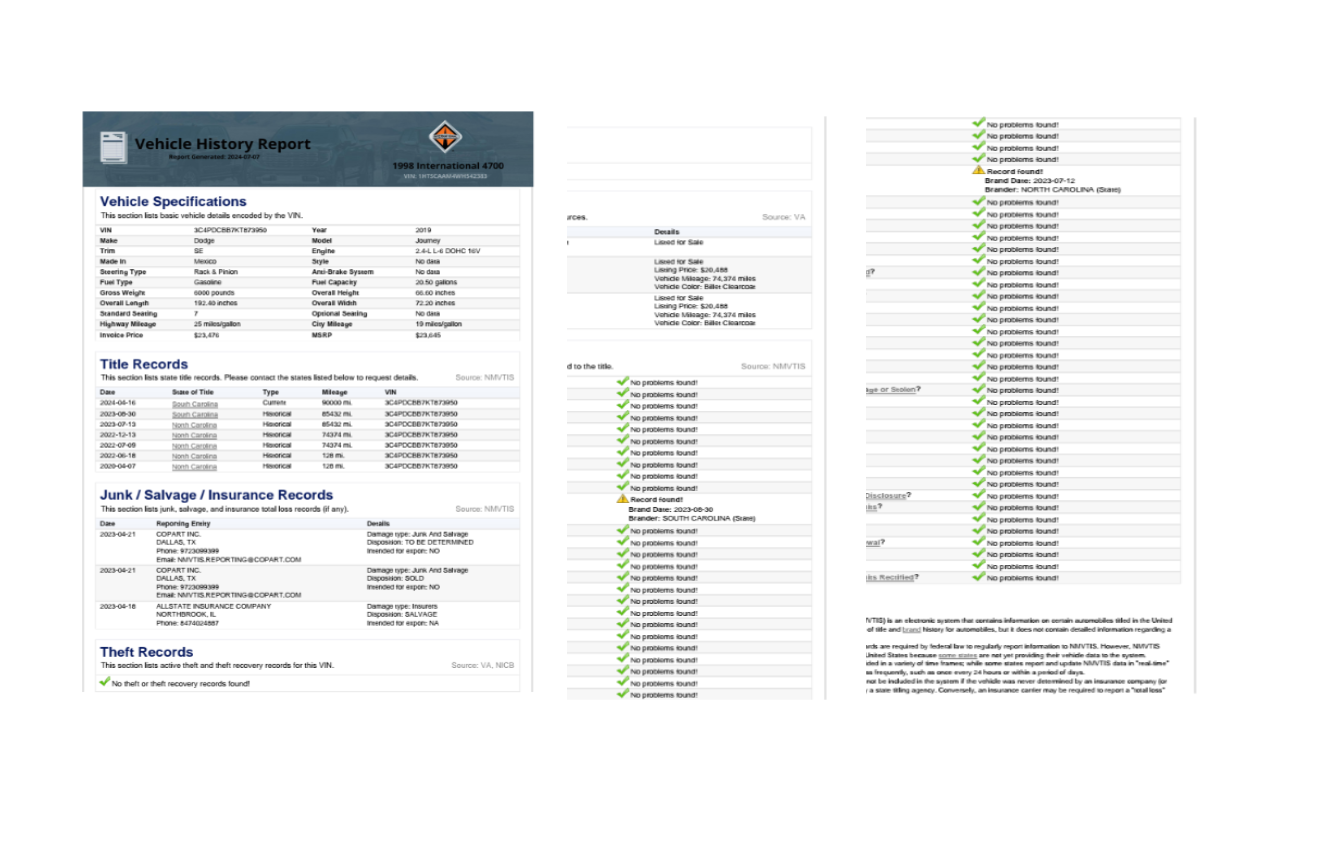Follow the 'some states' link in footer text
Viewport: 1340px width, 856px height.
(x=958, y=655)
